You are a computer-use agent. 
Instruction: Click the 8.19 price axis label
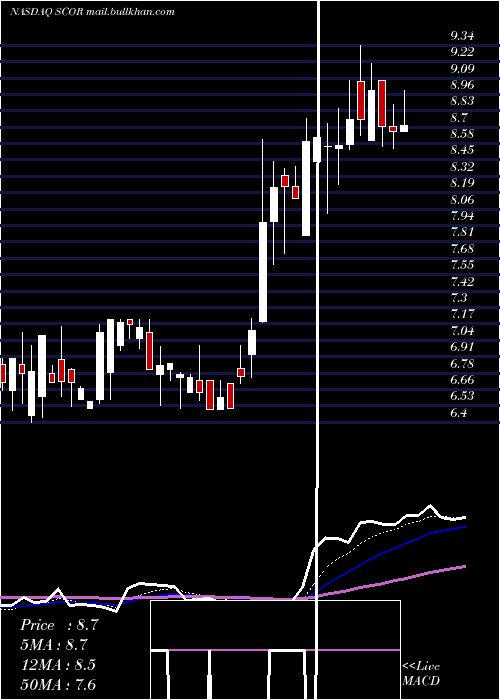click(x=462, y=183)
